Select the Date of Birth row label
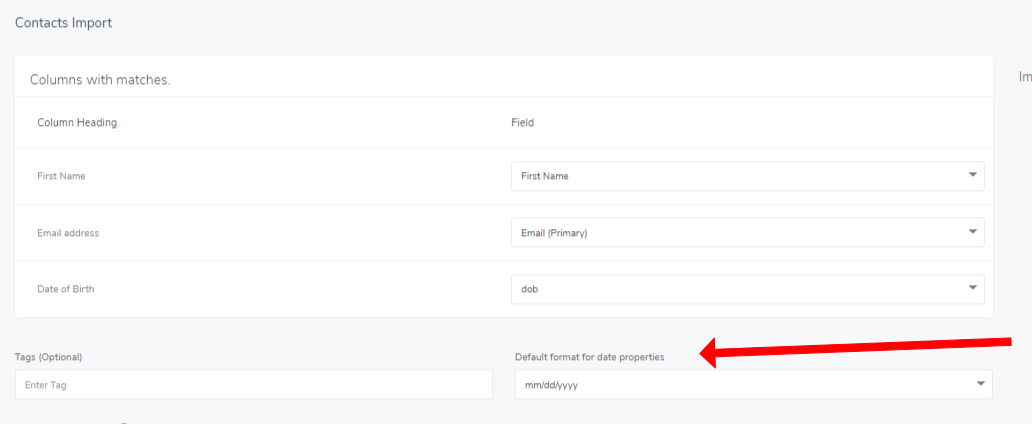This screenshot has width=1032, height=424. coord(66,289)
